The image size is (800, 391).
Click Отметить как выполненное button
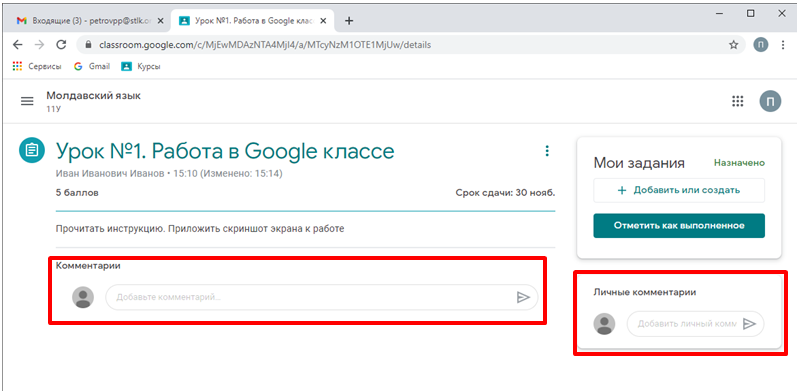[x=679, y=226]
